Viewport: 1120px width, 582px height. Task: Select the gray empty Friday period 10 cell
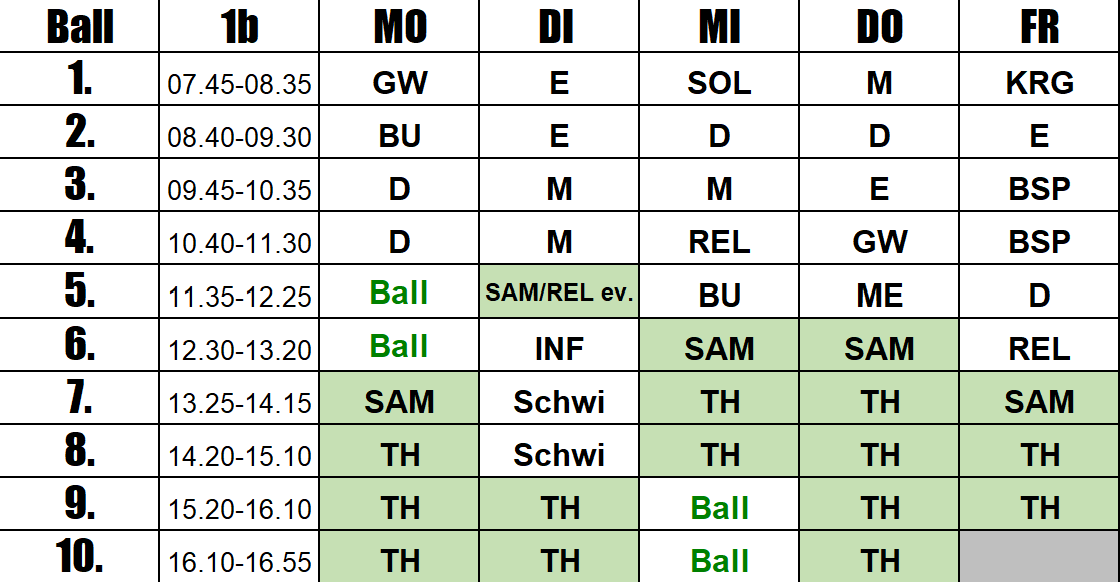(x=1039, y=557)
